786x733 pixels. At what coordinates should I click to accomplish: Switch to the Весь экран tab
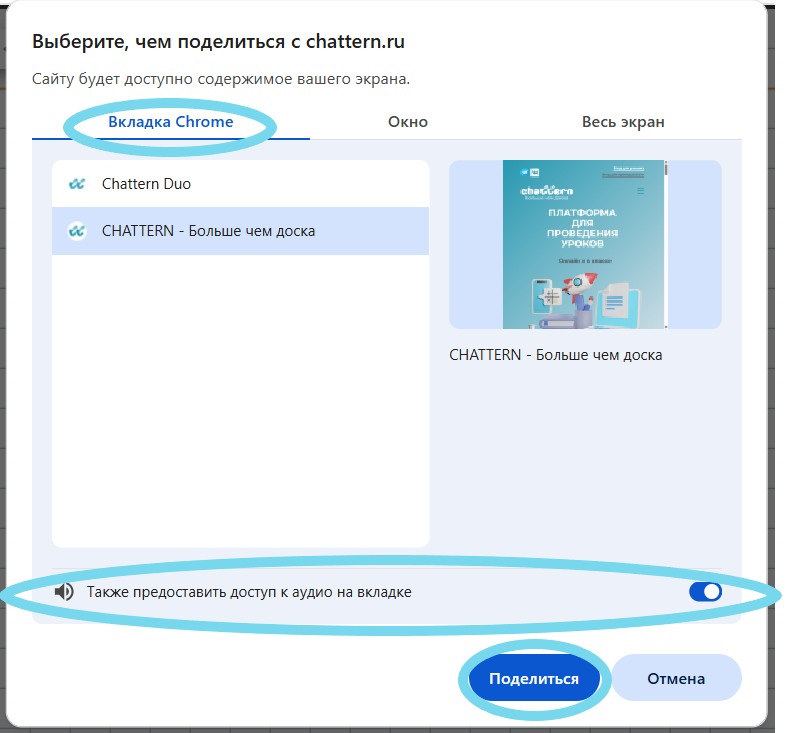click(623, 122)
